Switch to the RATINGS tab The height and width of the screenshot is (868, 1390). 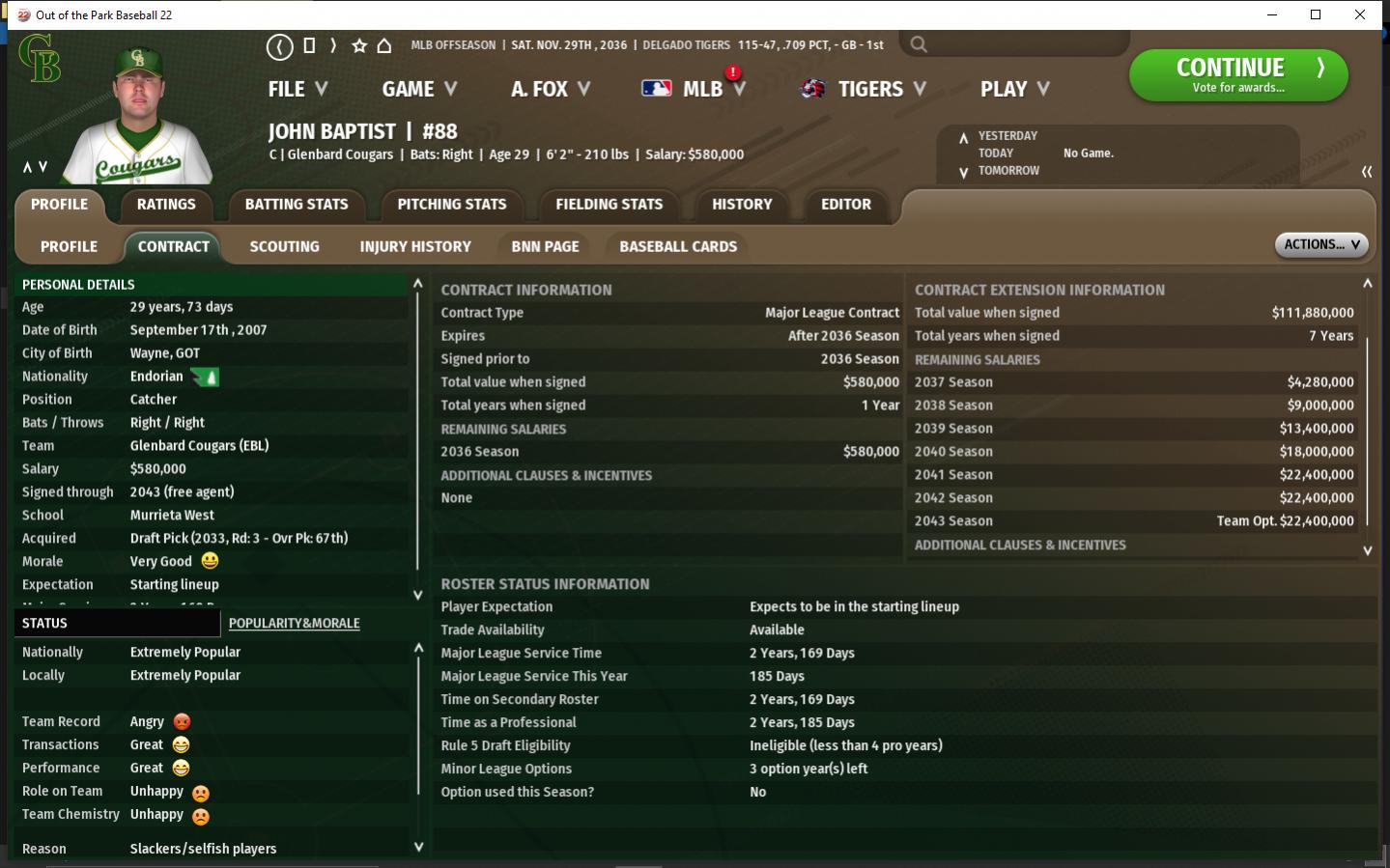[166, 205]
